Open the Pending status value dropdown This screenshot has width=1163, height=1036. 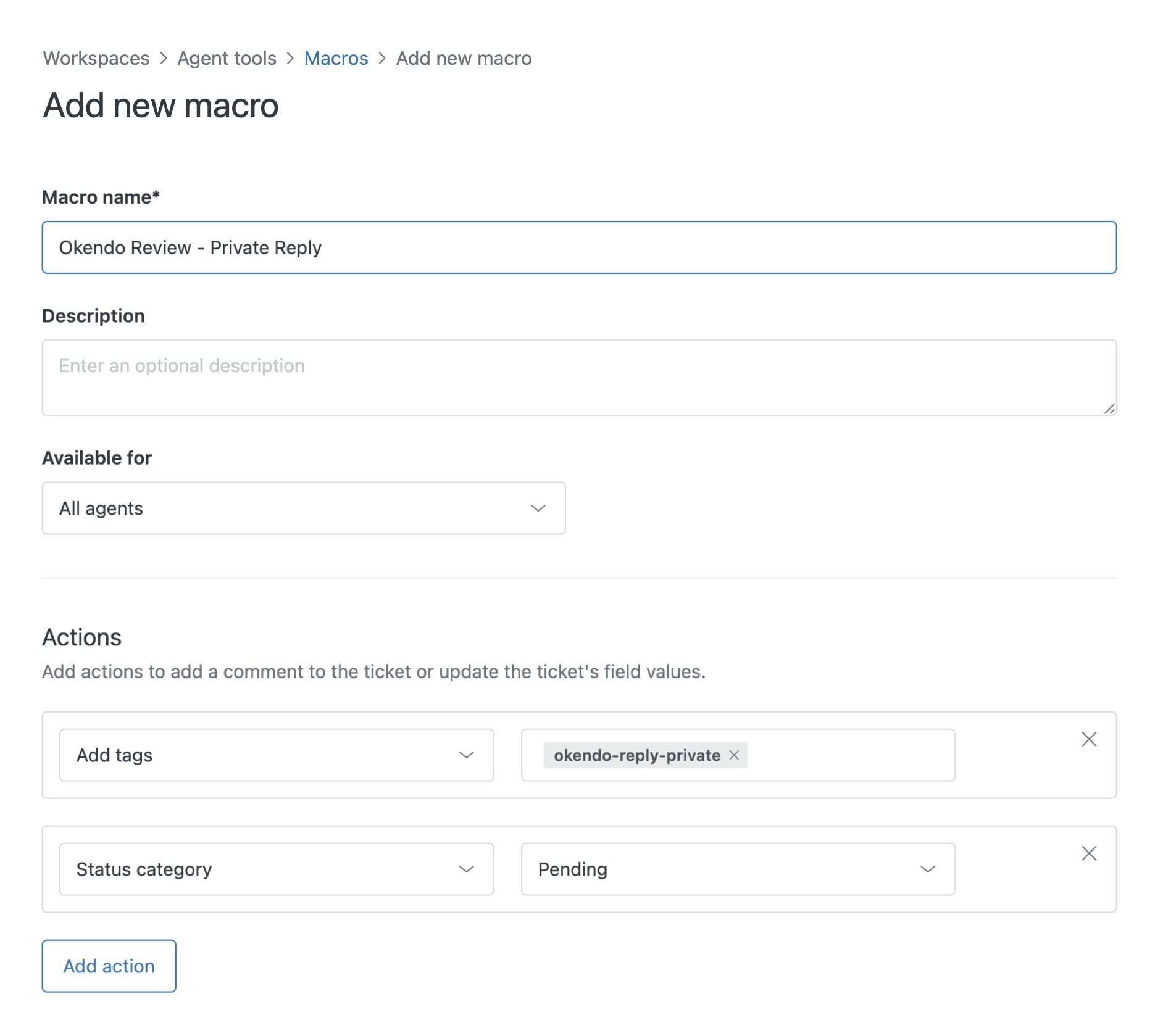click(738, 869)
